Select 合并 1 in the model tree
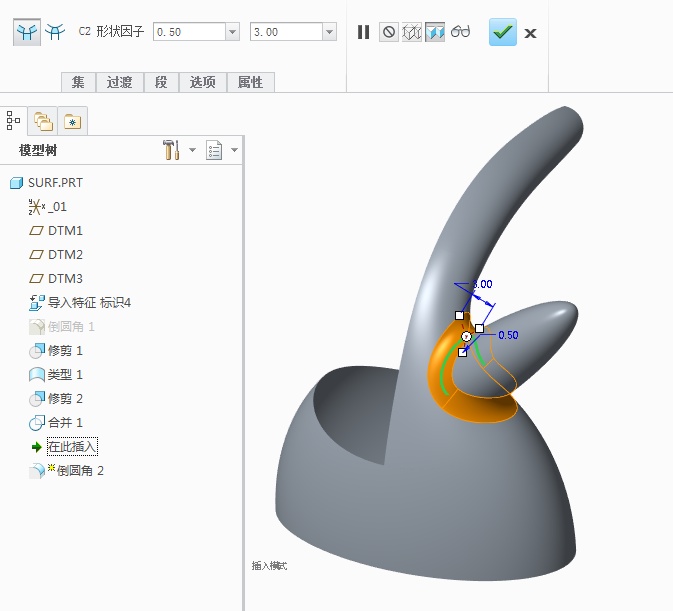 click(x=65, y=423)
